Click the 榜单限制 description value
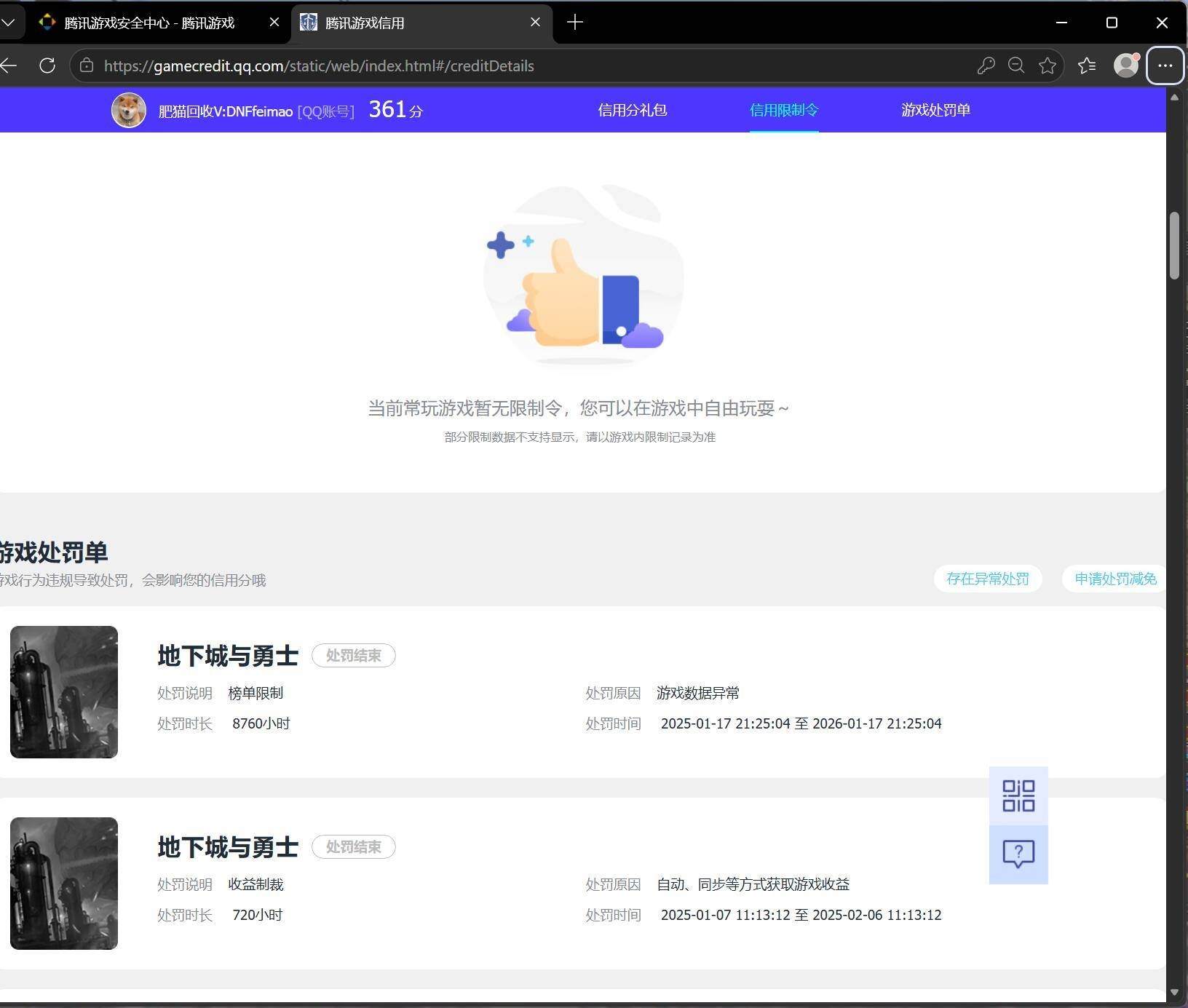The image size is (1188, 1008). tap(256, 693)
